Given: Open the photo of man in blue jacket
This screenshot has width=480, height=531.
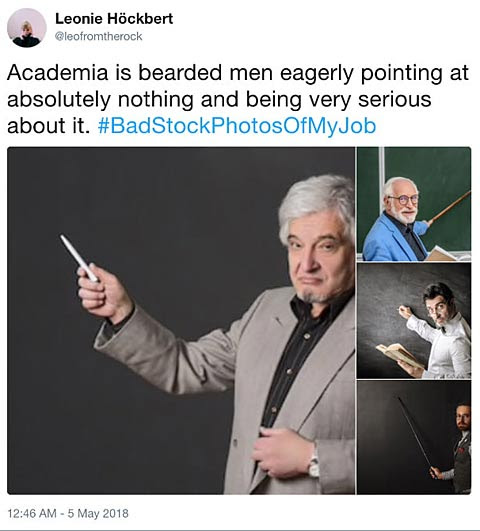Looking at the screenshot, I should pos(414,204).
